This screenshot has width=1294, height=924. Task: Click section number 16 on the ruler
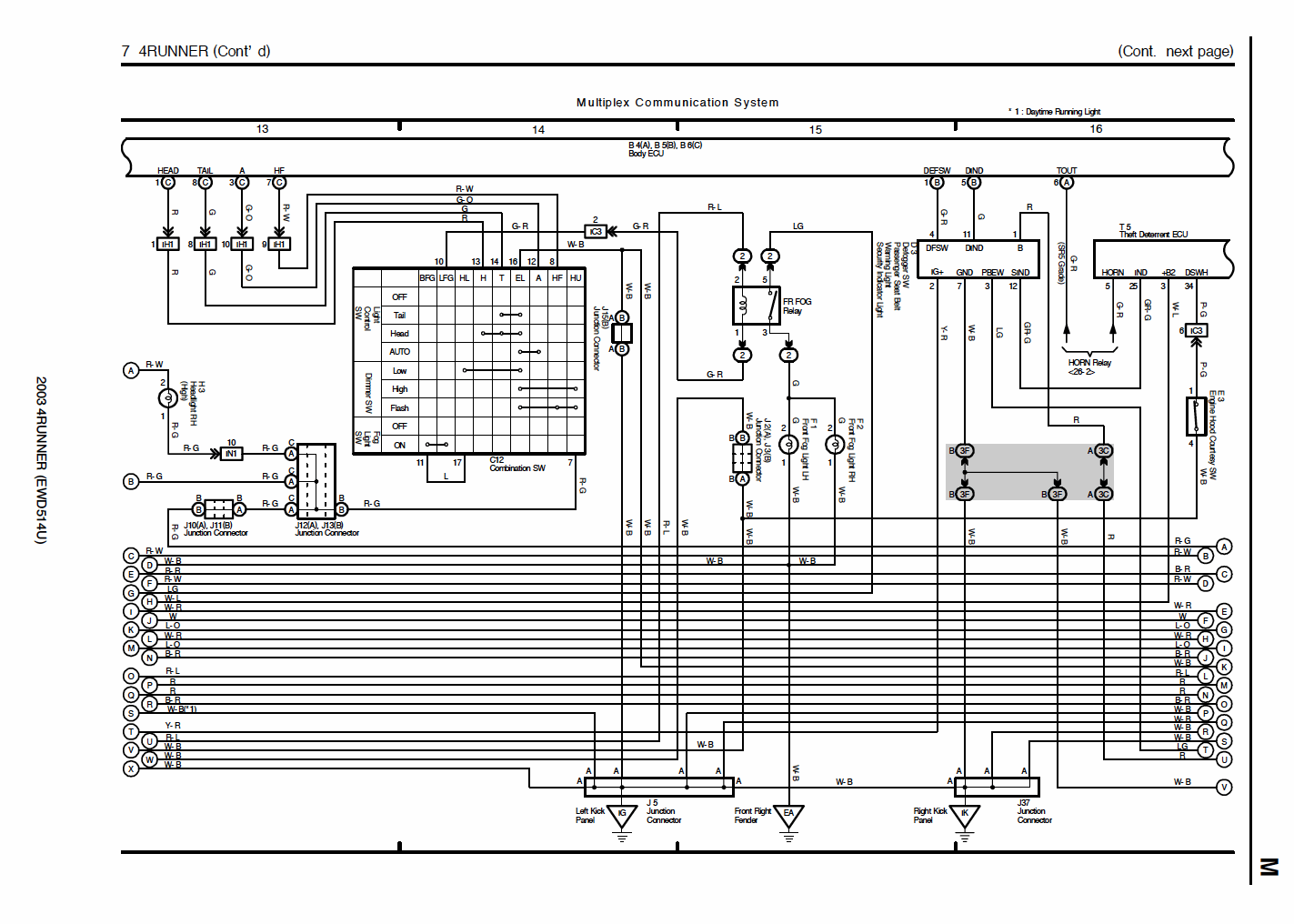tap(1096, 129)
